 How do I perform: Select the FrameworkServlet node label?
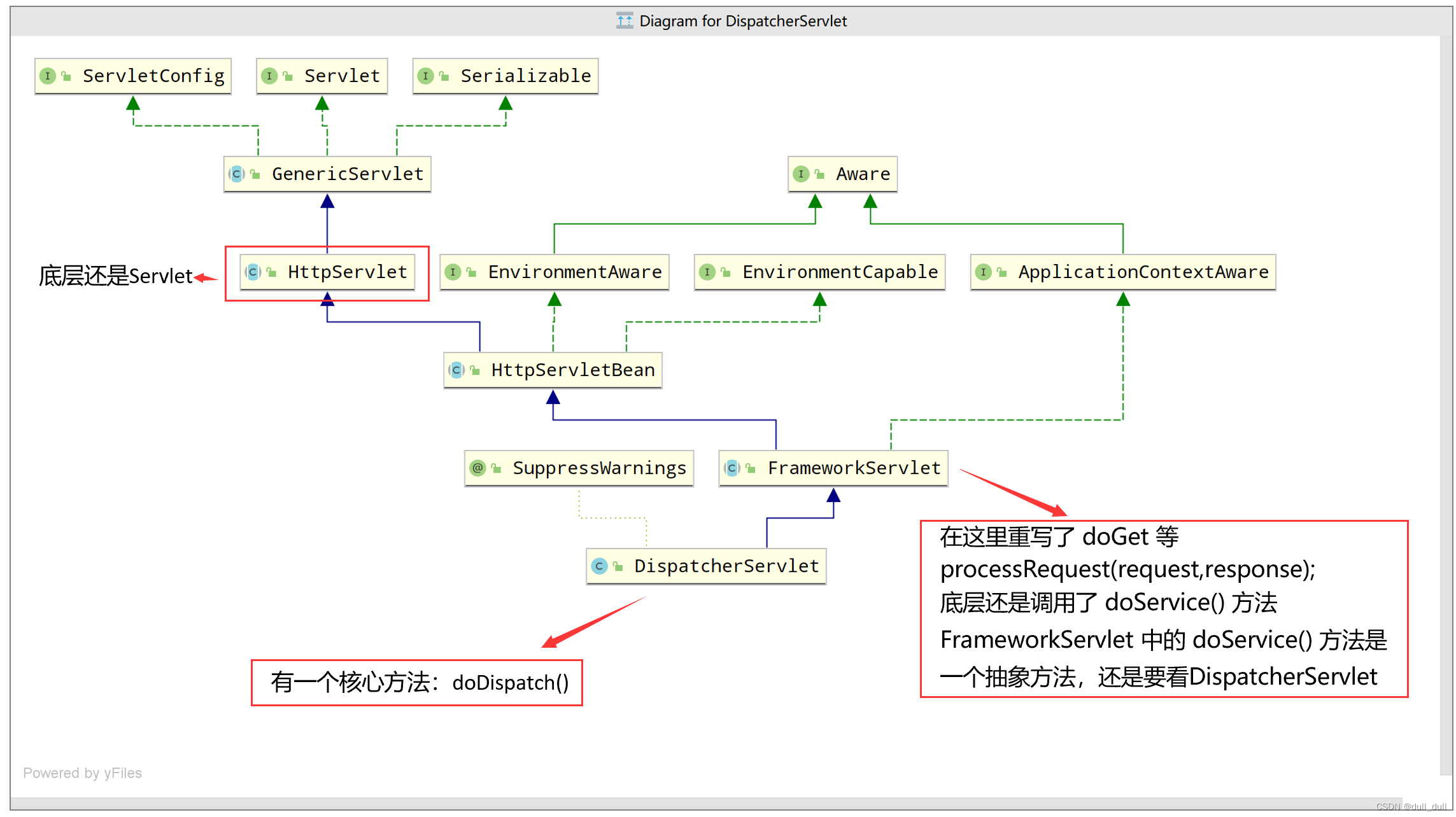854,468
